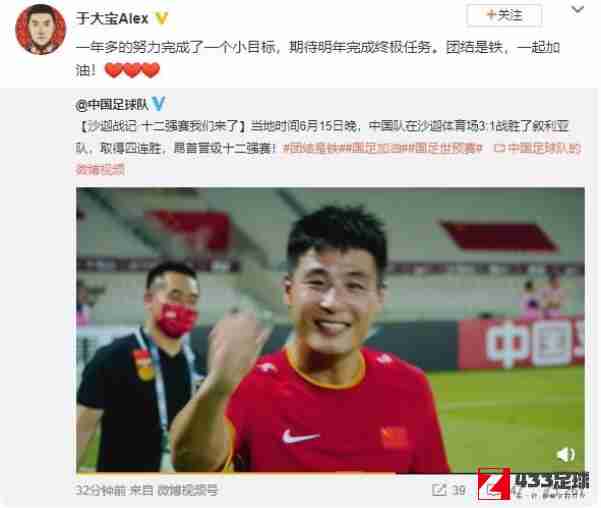Open the 微博视频号 source link
The height and width of the screenshot is (508, 601).
coord(188,490)
